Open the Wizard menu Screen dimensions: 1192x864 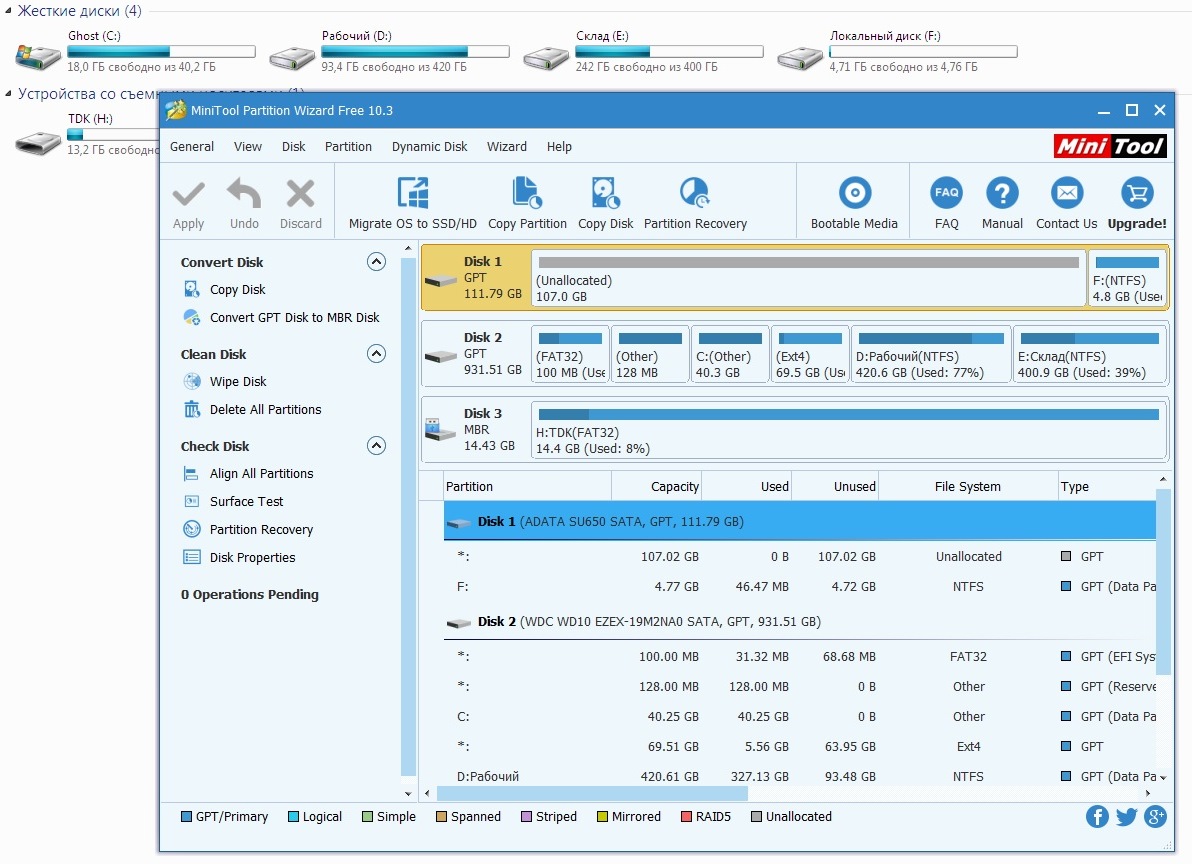507,147
